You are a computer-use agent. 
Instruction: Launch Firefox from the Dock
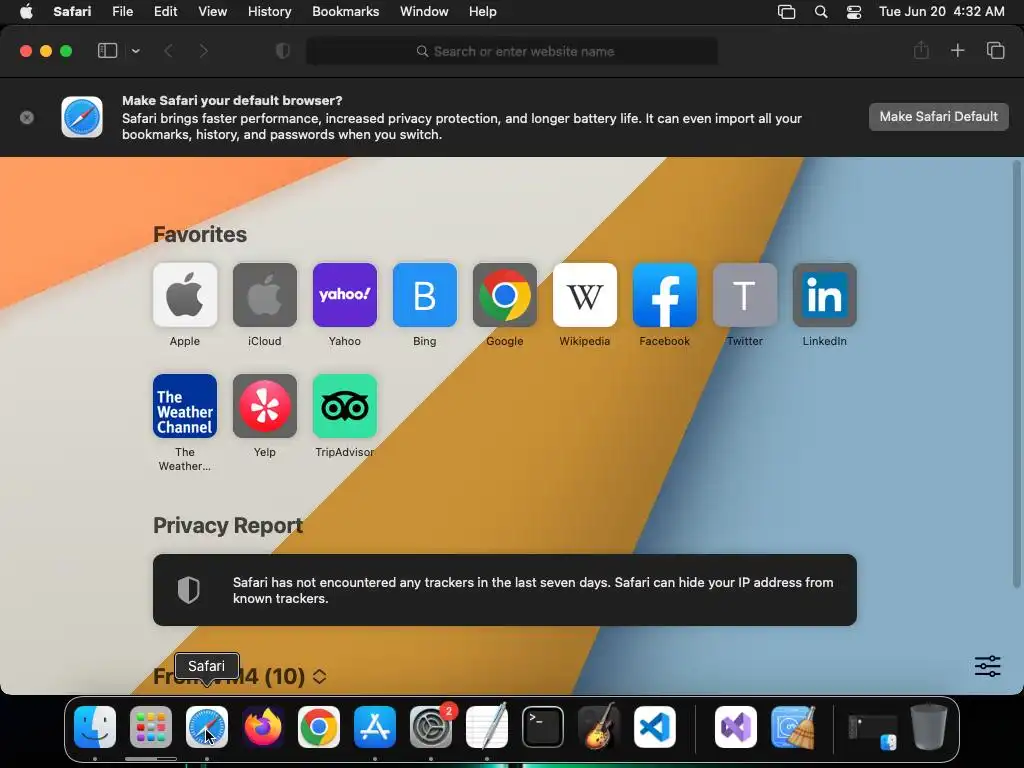click(x=263, y=727)
